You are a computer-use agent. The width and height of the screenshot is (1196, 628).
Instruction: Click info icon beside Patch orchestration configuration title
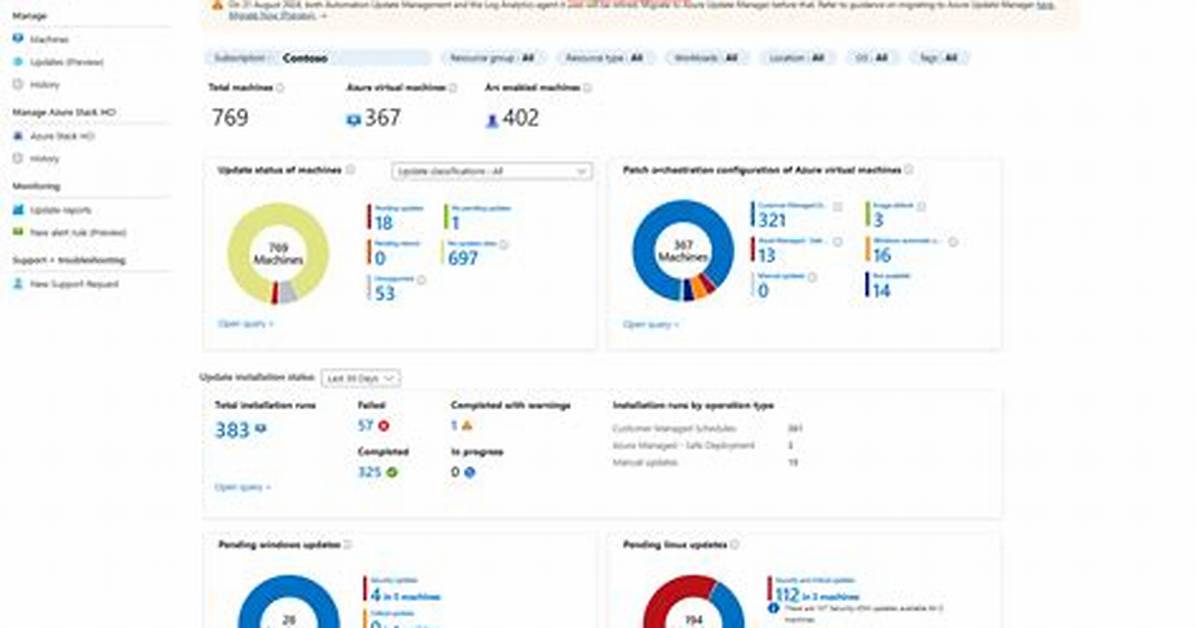908,169
